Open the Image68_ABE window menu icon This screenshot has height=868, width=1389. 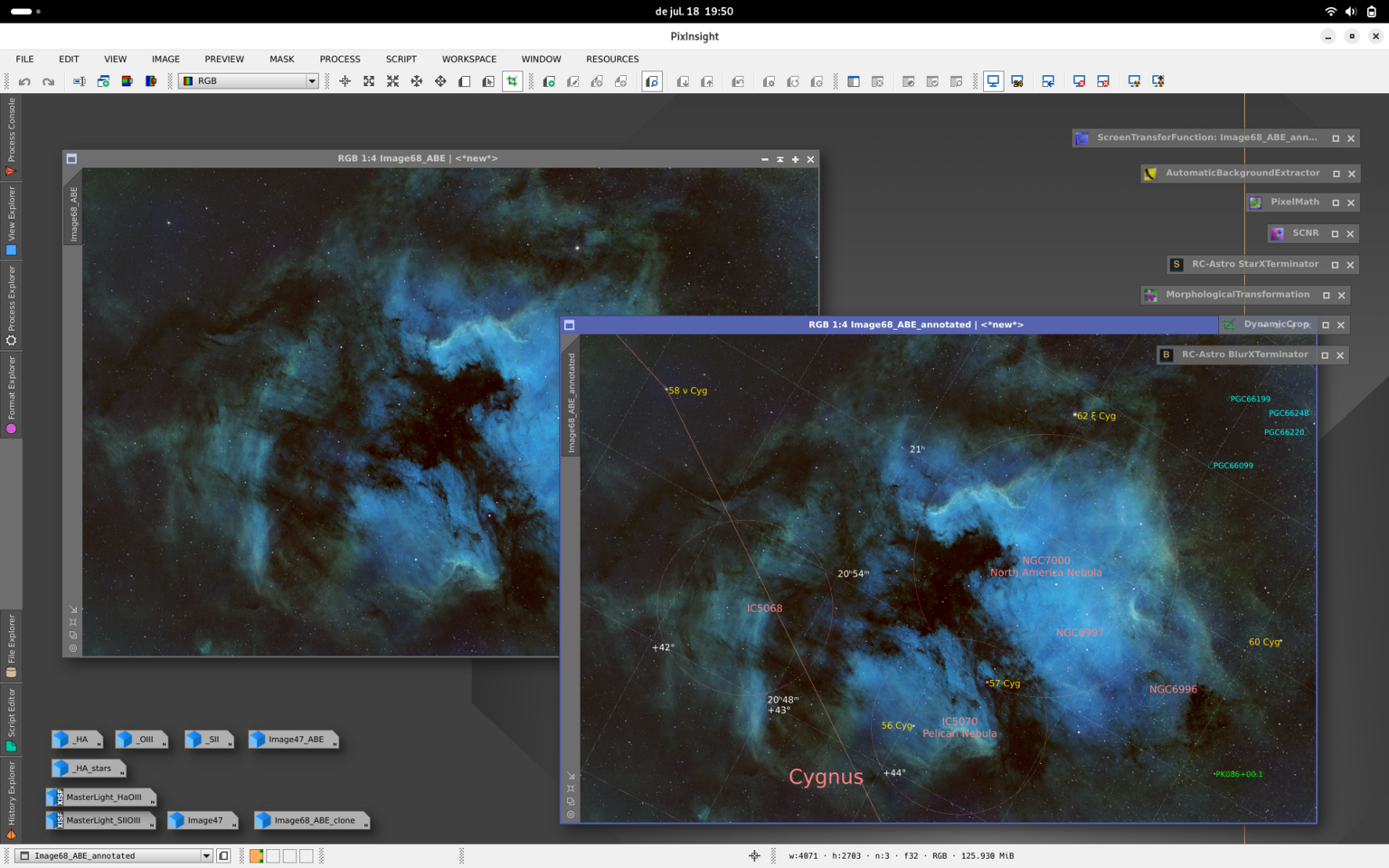[x=71, y=159]
